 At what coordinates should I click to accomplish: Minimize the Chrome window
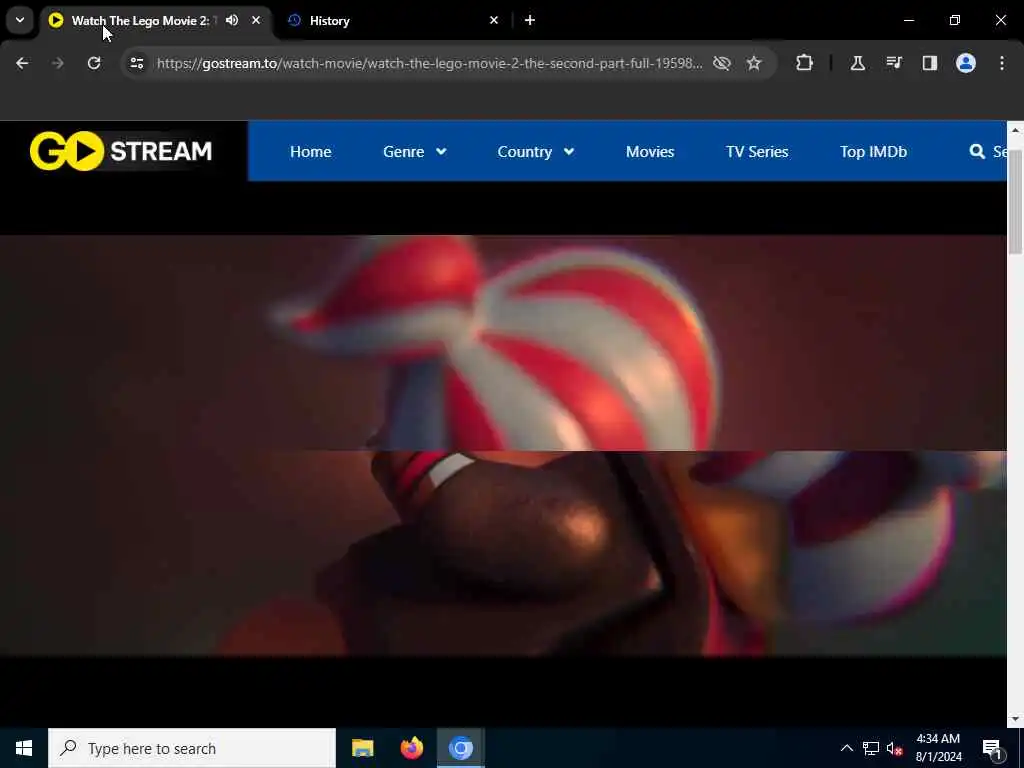[x=908, y=20]
